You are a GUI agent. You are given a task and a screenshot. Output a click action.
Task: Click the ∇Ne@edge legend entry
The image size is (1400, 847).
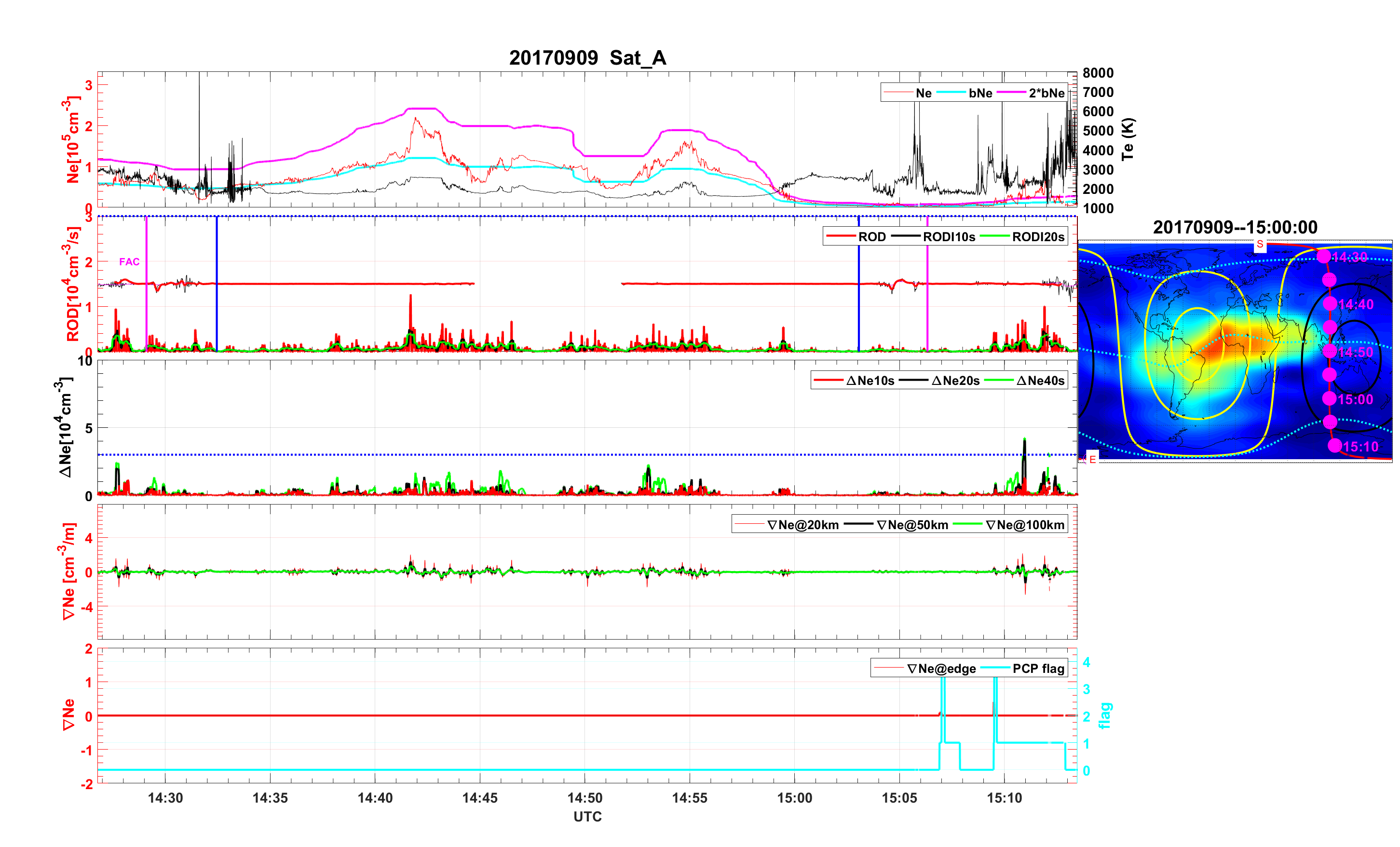941,669
